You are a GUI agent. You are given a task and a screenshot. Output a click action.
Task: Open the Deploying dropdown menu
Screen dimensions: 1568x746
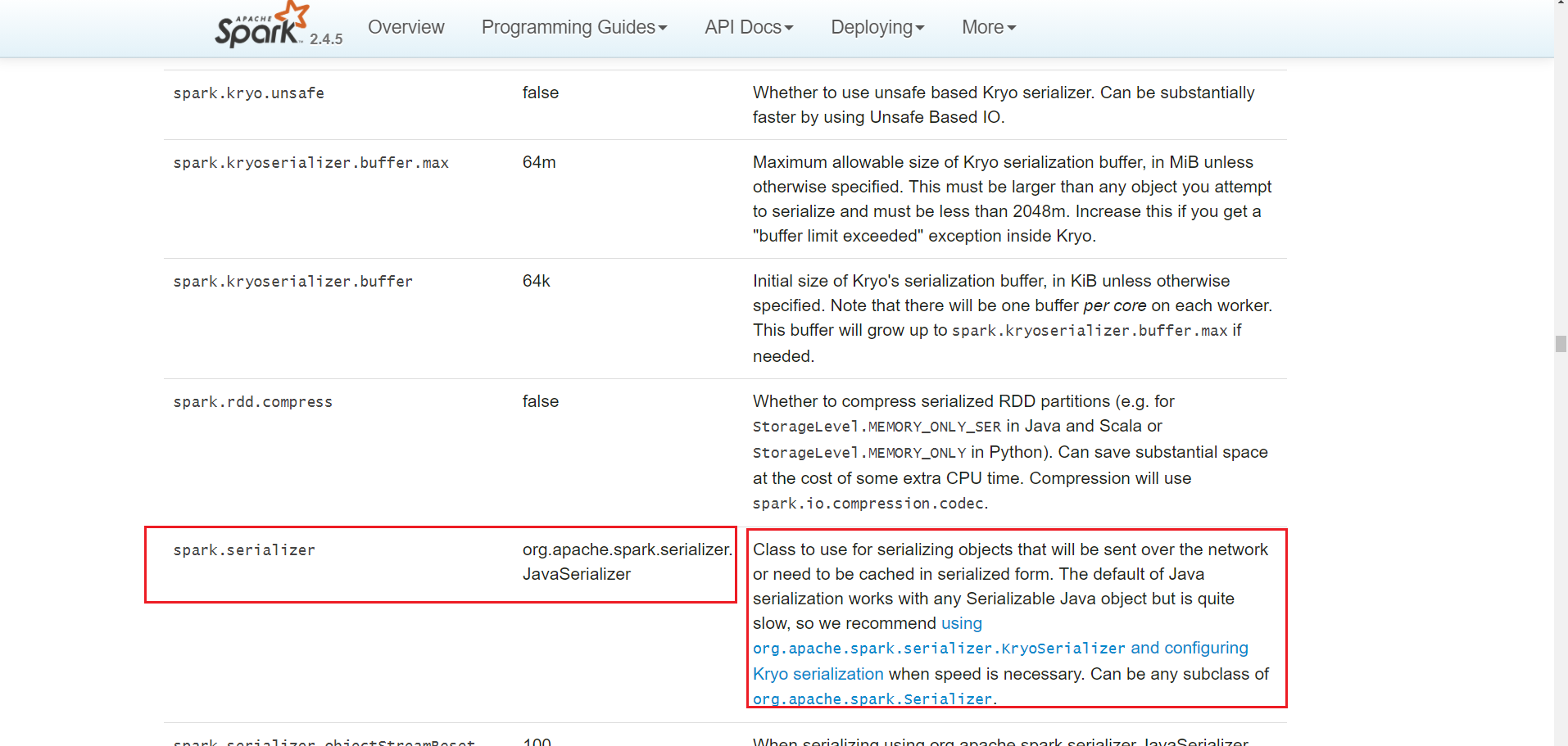pos(877,27)
